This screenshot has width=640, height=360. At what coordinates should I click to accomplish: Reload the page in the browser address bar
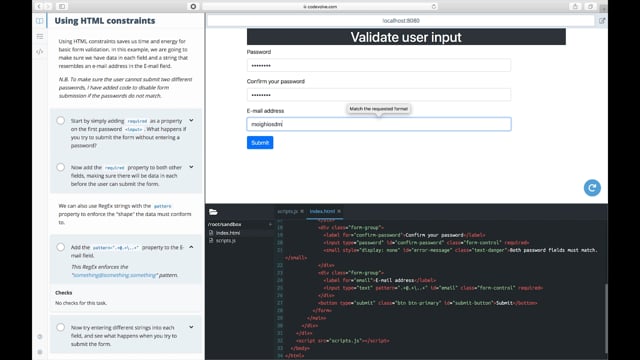[433, 7]
